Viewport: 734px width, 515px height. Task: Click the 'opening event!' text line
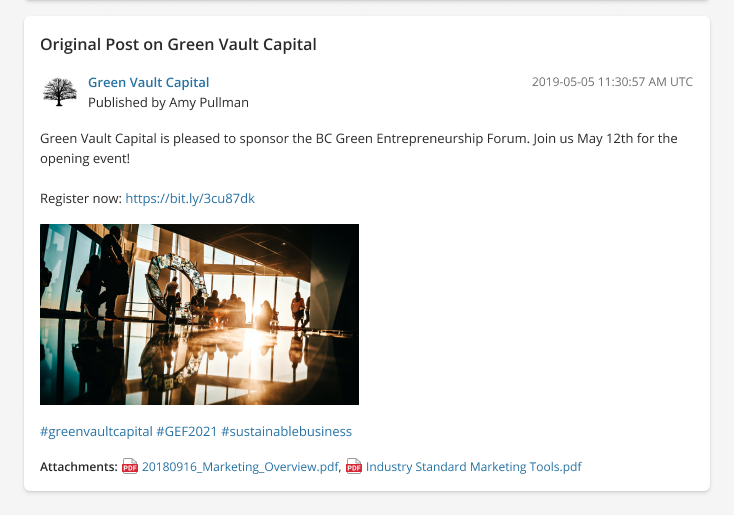(x=85, y=159)
